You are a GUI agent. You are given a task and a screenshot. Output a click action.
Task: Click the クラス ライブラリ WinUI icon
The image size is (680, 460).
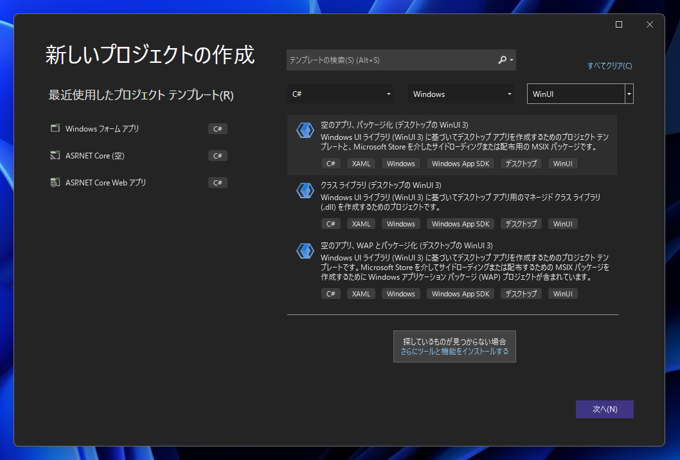(305, 190)
